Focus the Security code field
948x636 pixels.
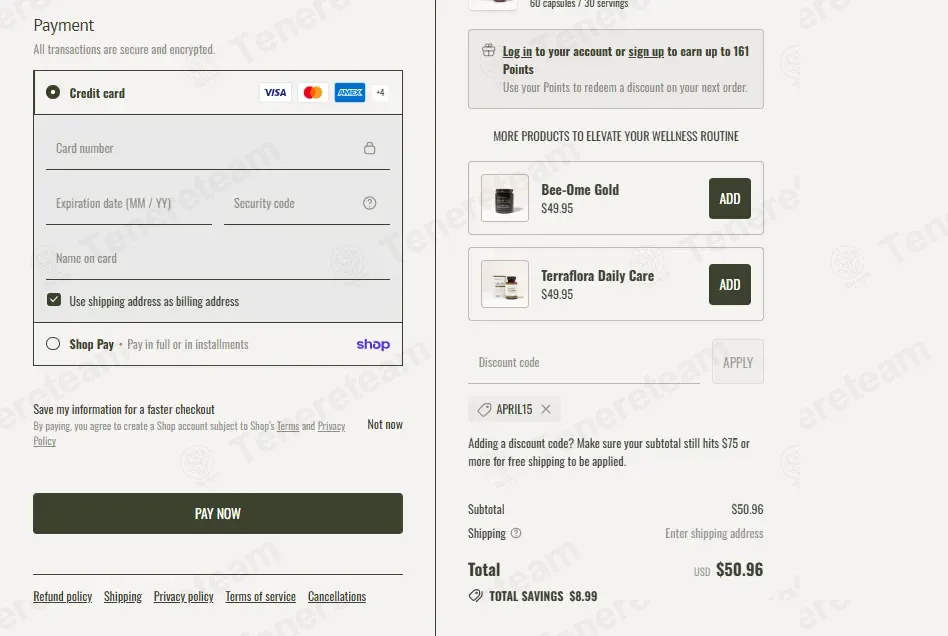coord(307,203)
